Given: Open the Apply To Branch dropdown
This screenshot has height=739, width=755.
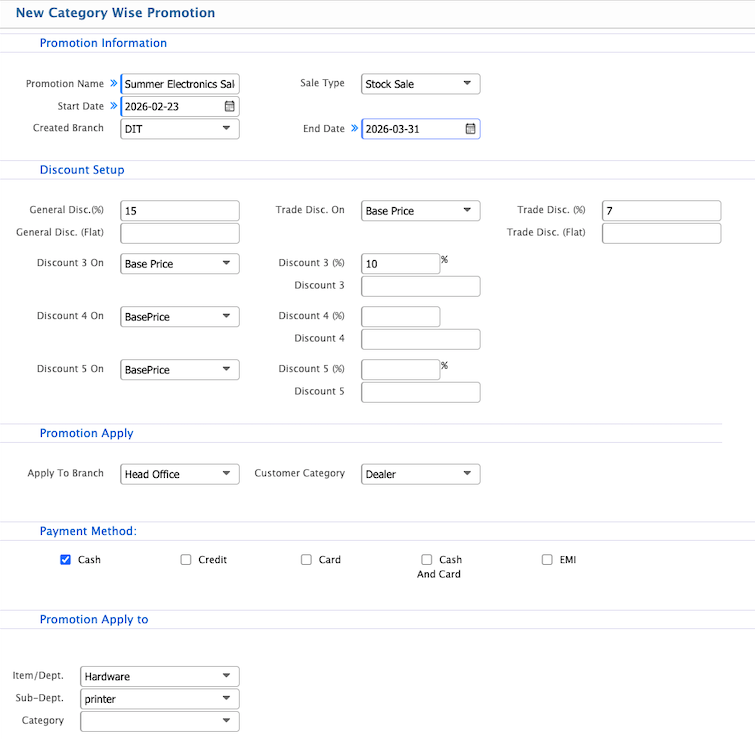Looking at the screenshot, I should (x=179, y=474).
